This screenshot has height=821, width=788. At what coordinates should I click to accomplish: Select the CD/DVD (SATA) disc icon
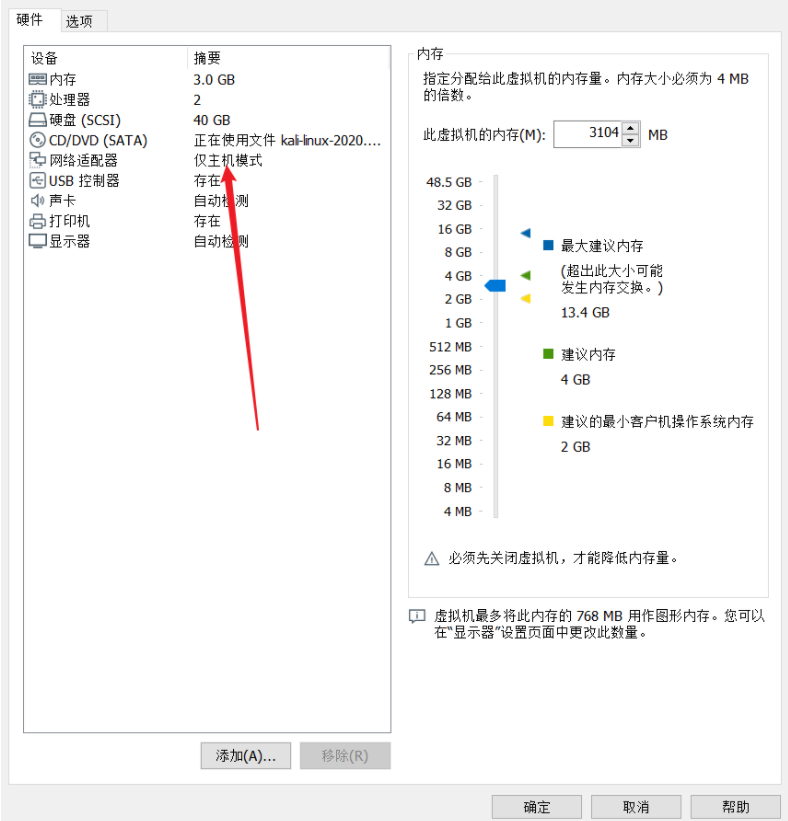click(x=37, y=140)
